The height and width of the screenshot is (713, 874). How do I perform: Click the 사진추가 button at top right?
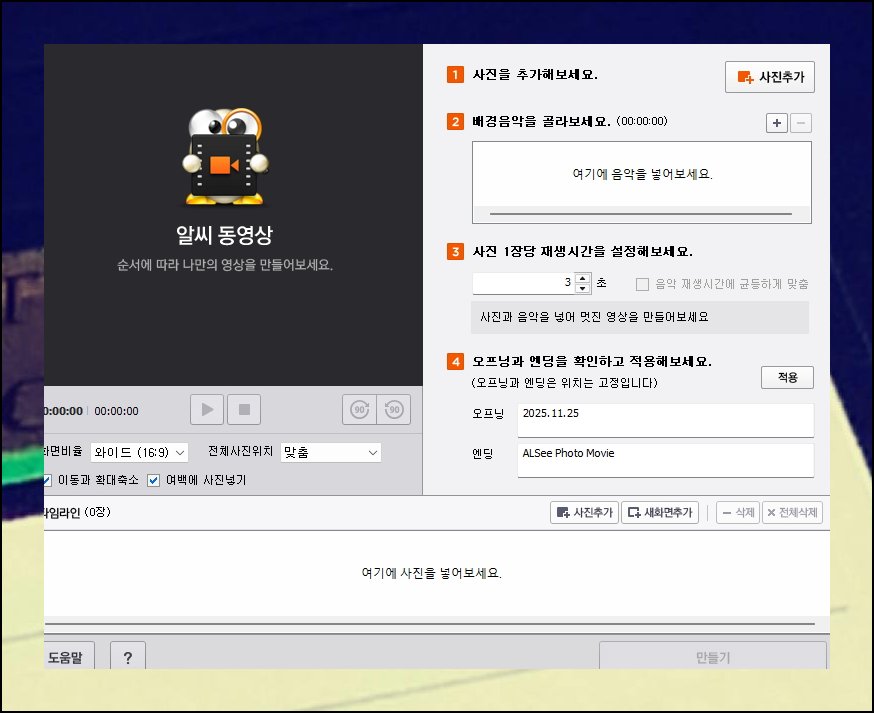click(x=769, y=77)
